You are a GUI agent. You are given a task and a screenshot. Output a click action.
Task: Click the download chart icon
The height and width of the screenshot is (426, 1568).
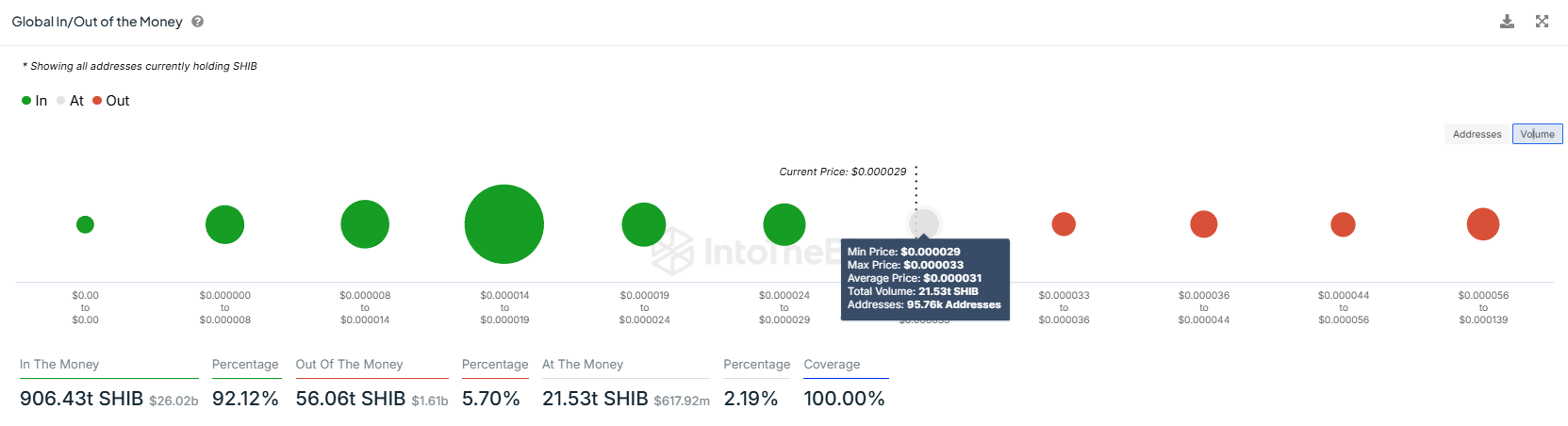(x=1507, y=22)
